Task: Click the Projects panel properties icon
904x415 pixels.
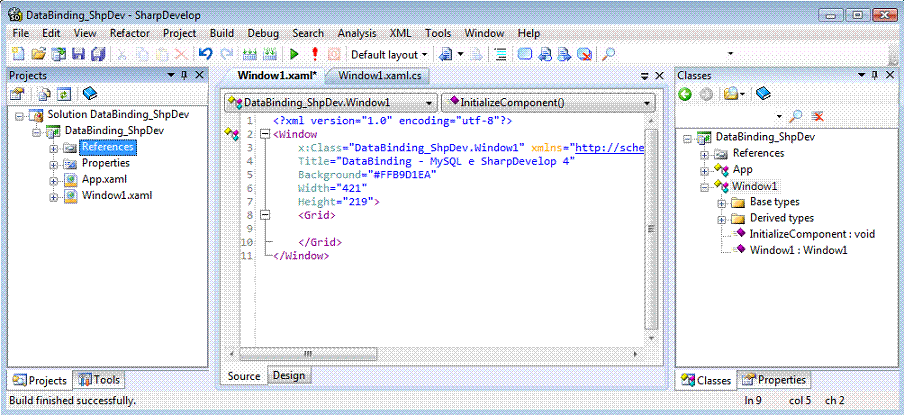Action: point(17,93)
